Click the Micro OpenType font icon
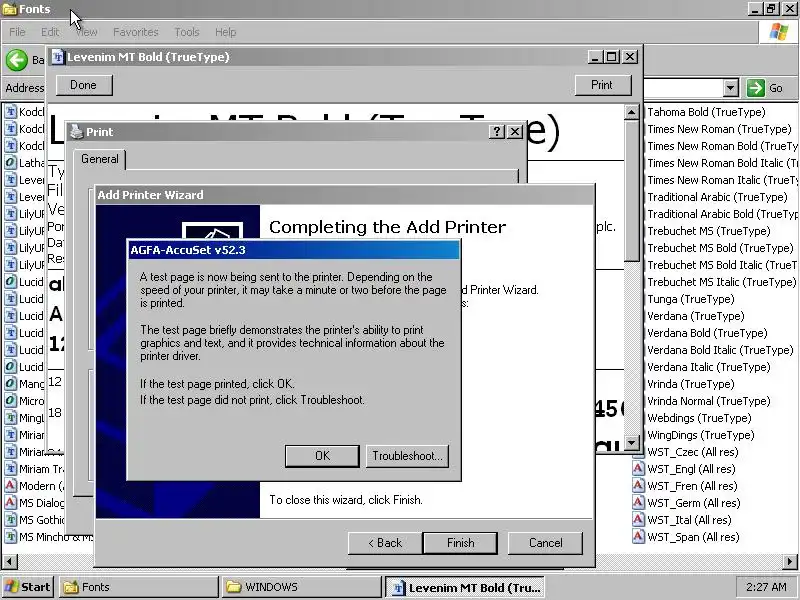Viewport: 800px width, 600px height. (x=10, y=401)
